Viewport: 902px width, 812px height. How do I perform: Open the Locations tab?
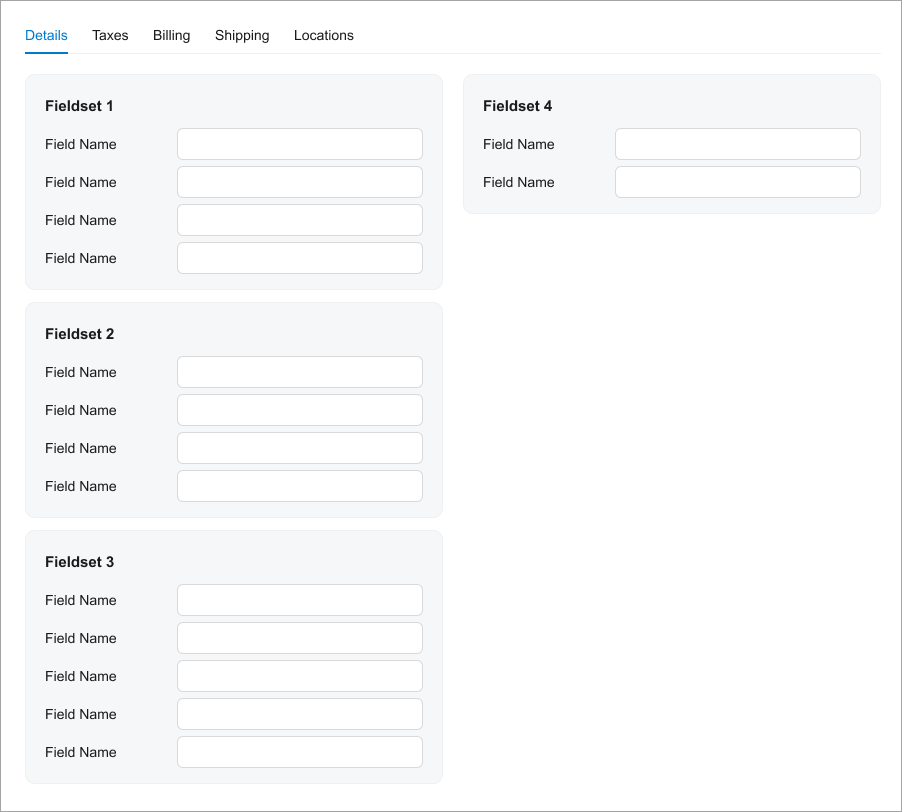click(323, 35)
